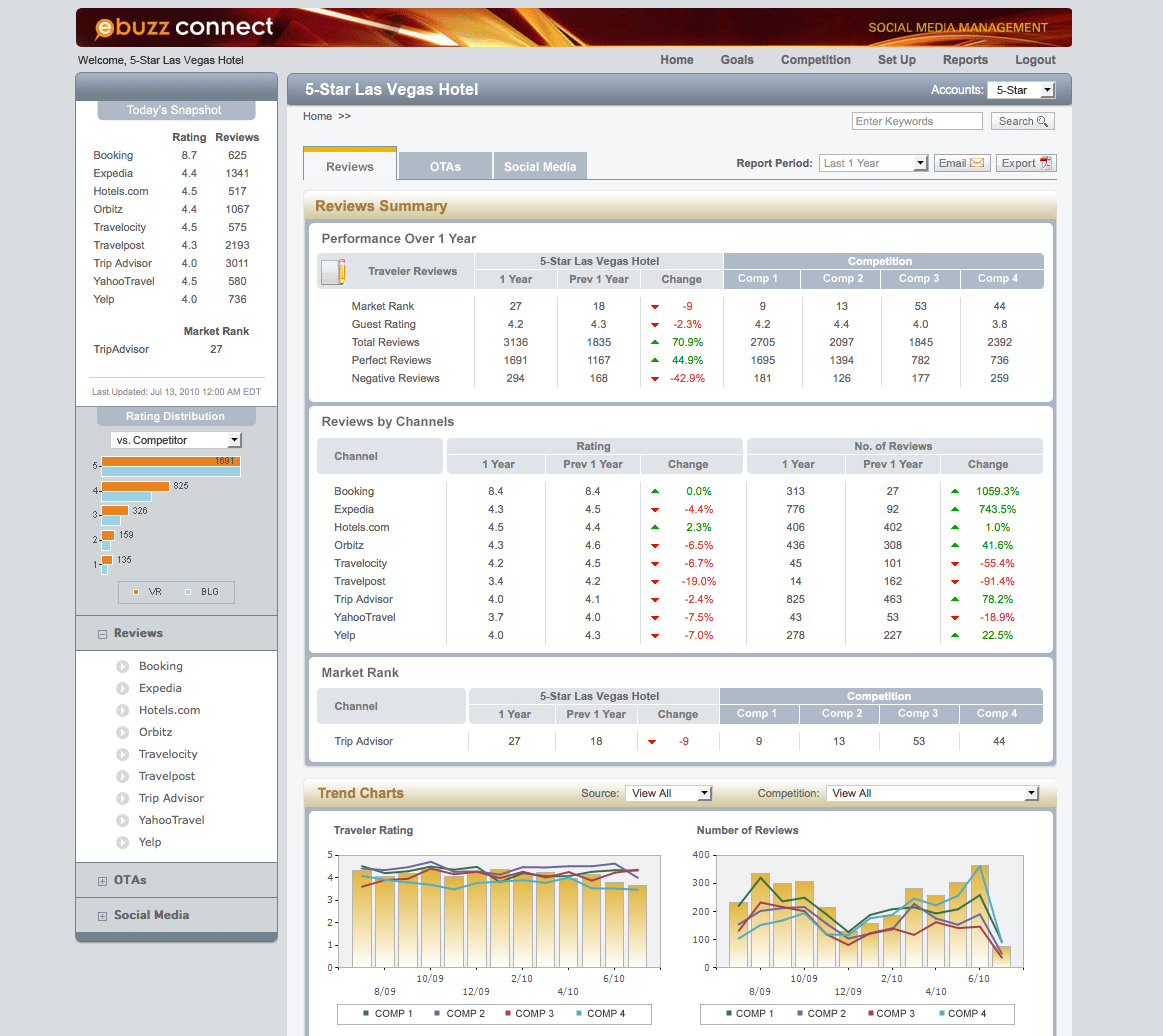The height and width of the screenshot is (1036, 1163).
Task: Click the orange VR legend swatch
Action: (136, 592)
